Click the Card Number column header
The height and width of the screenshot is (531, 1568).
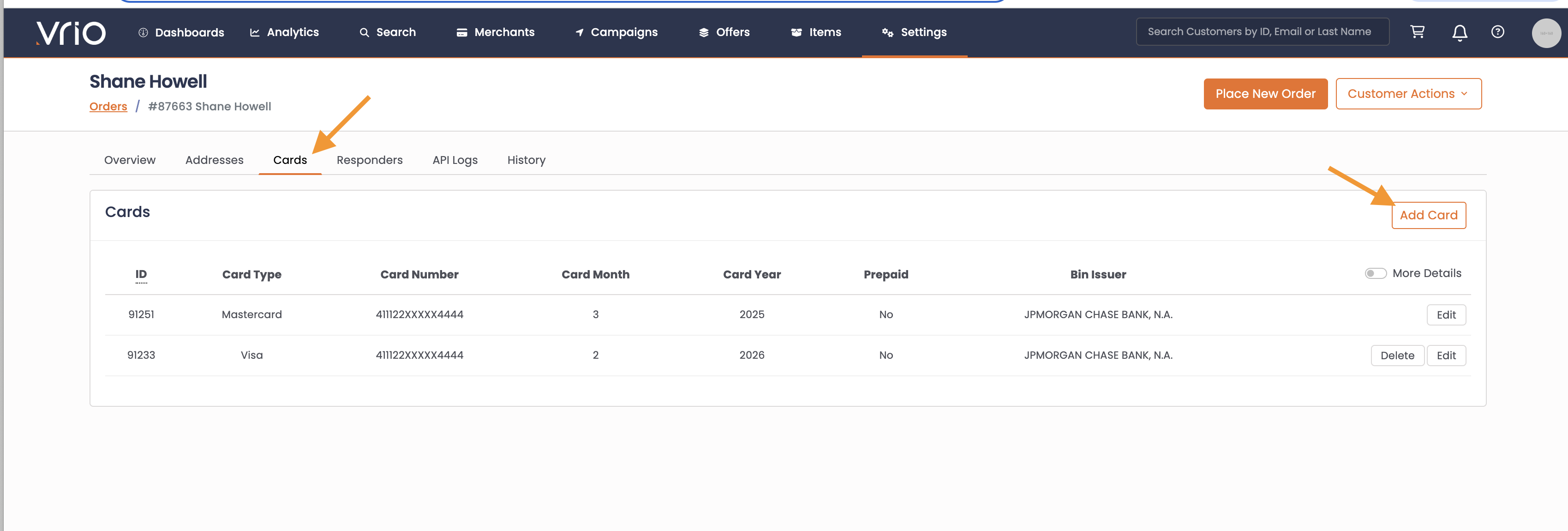(x=419, y=275)
